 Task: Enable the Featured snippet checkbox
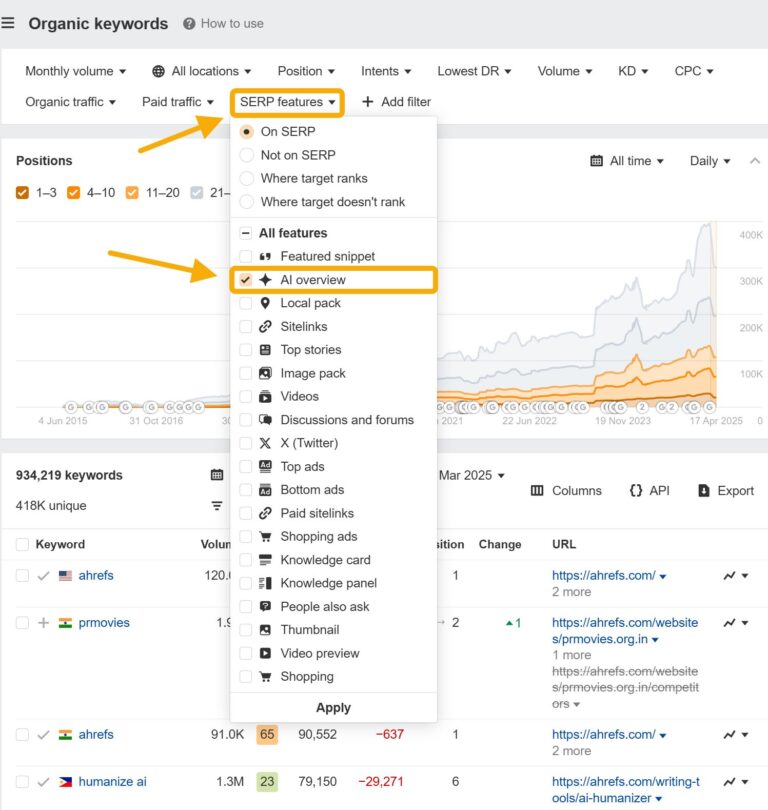coord(247,256)
